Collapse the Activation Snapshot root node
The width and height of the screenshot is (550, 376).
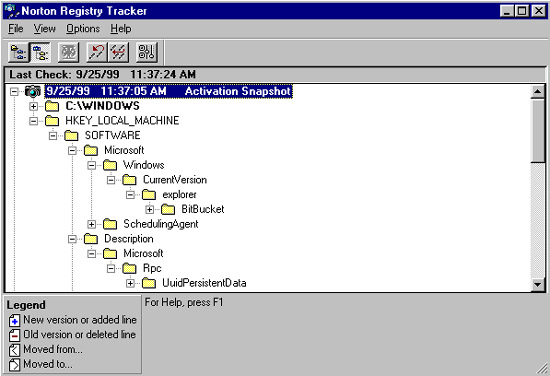(14, 92)
